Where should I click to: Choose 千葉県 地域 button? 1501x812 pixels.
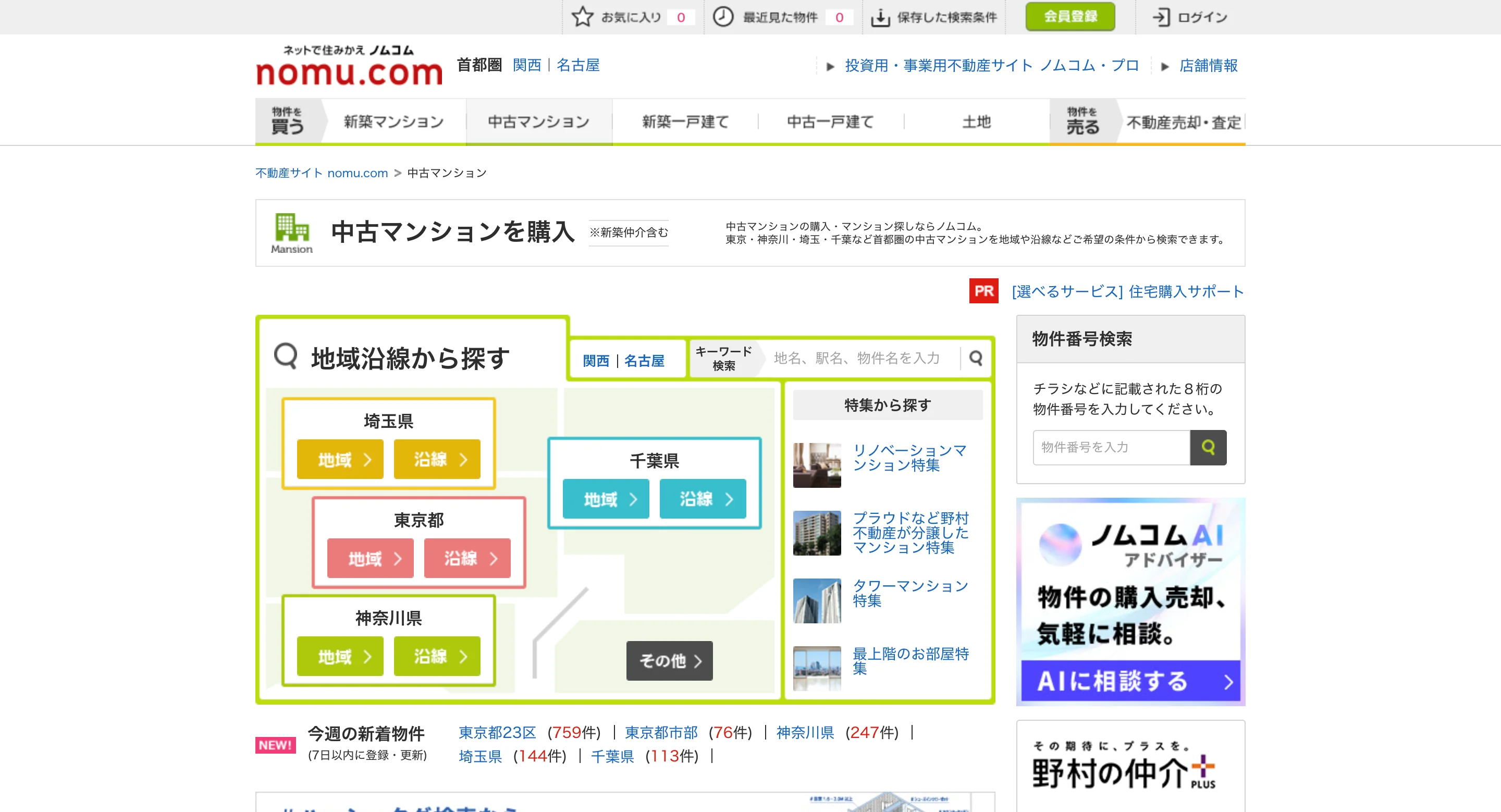coord(606,499)
